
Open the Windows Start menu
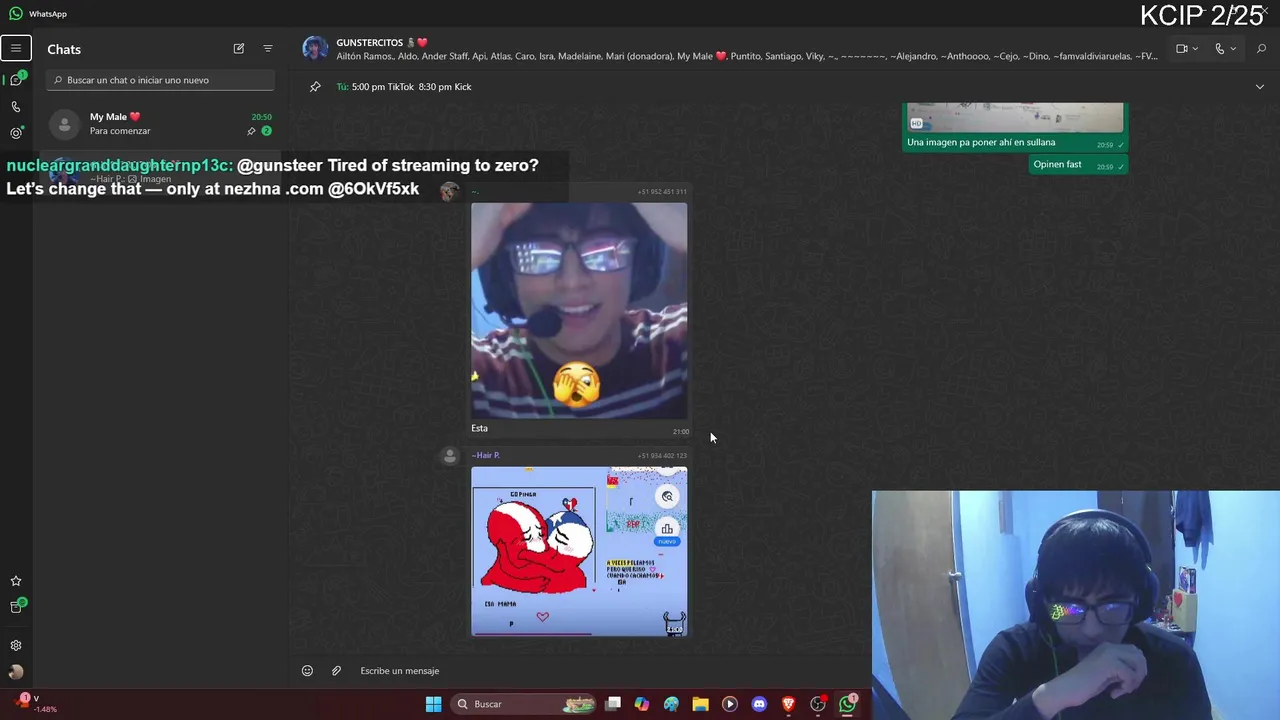433,704
